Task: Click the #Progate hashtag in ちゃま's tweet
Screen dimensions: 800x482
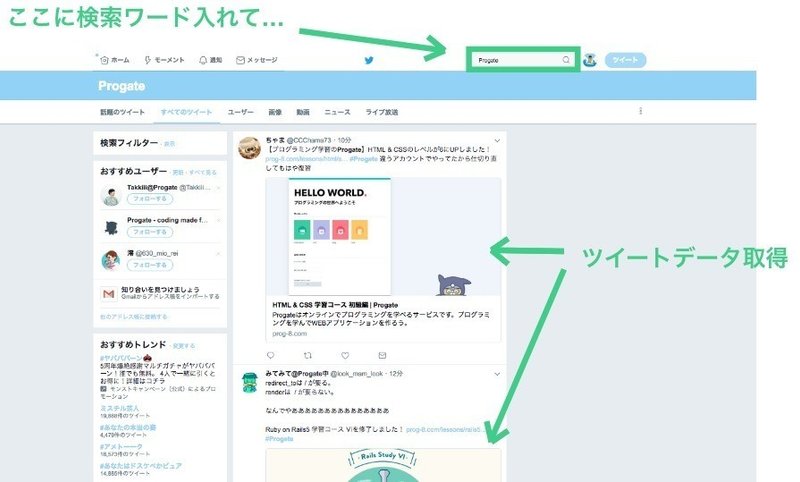Action: coord(364,159)
